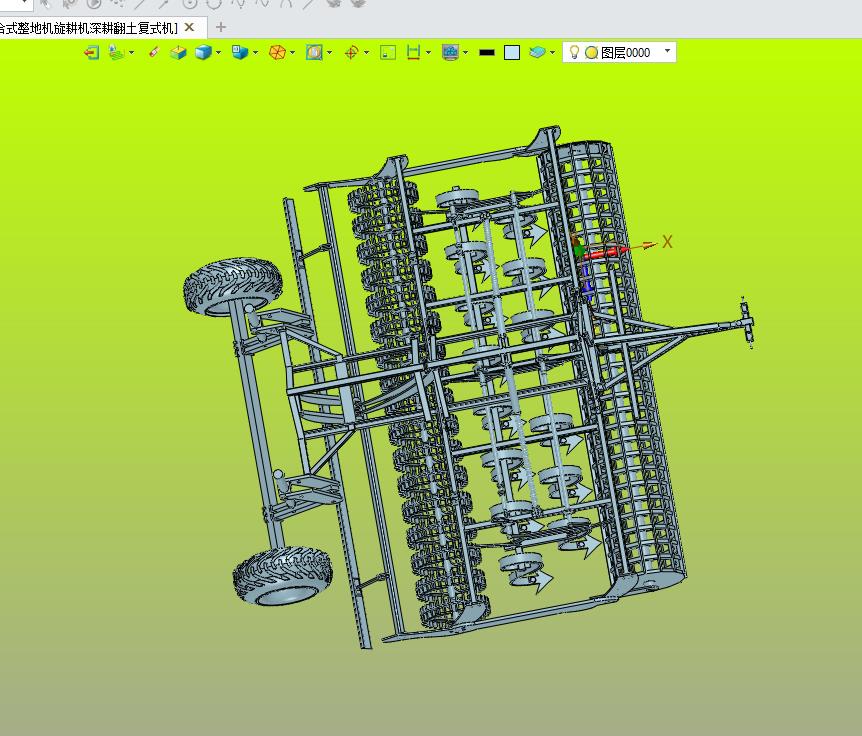This screenshot has width=862, height=736.
Task: Click the green origin of coordinate triad
Action: coord(579,251)
